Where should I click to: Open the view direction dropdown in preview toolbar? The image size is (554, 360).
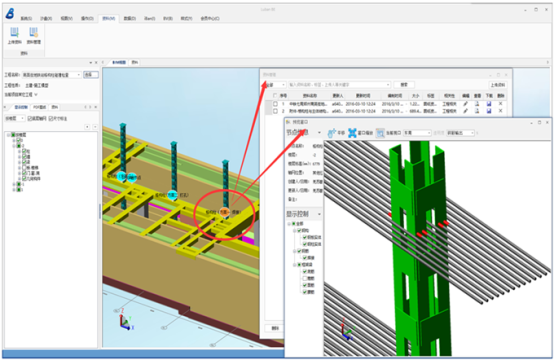click(x=417, y=133)
